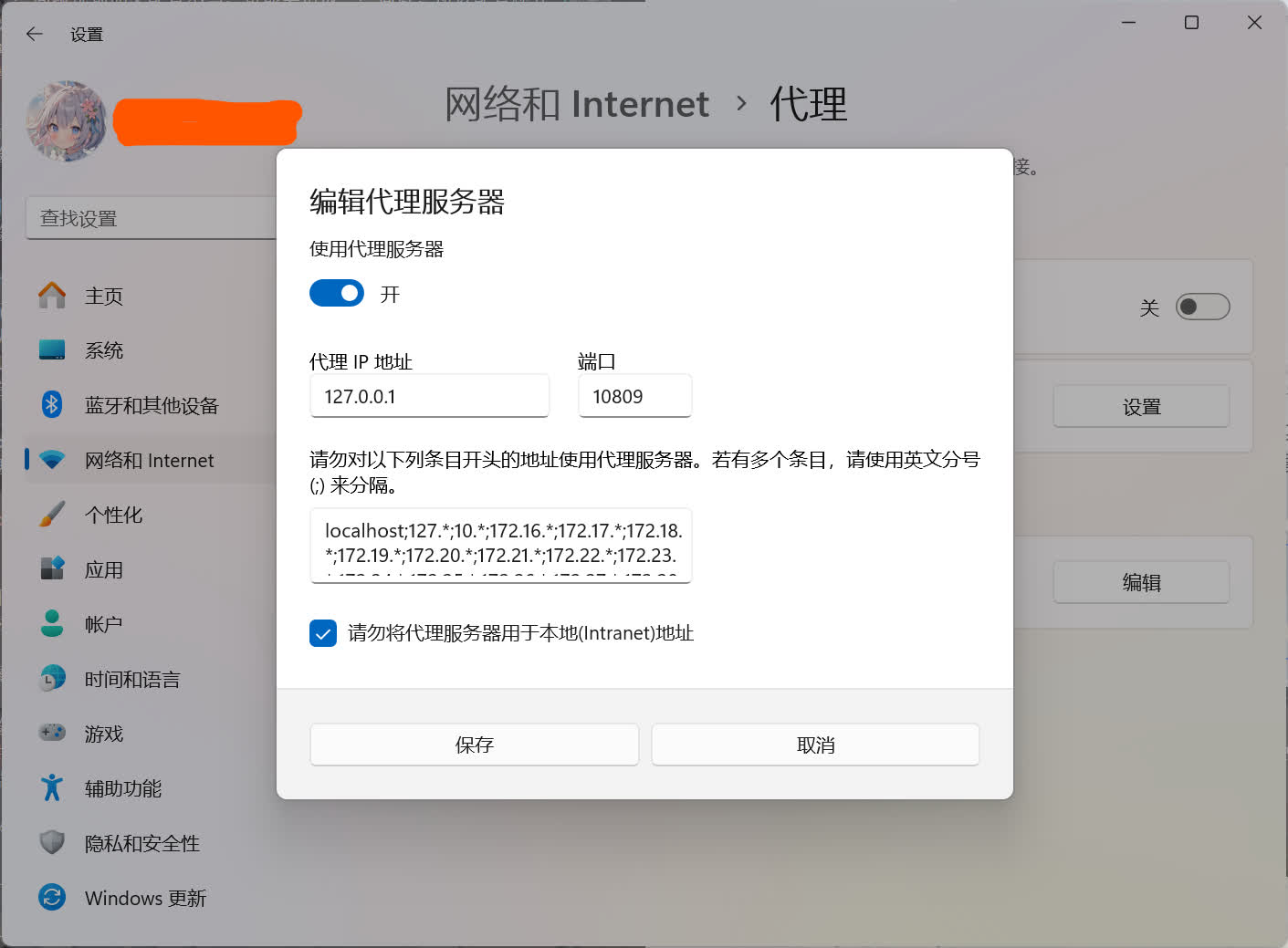
Task: Open Windows 更新 settings
Action: click(x=144, y=898)
